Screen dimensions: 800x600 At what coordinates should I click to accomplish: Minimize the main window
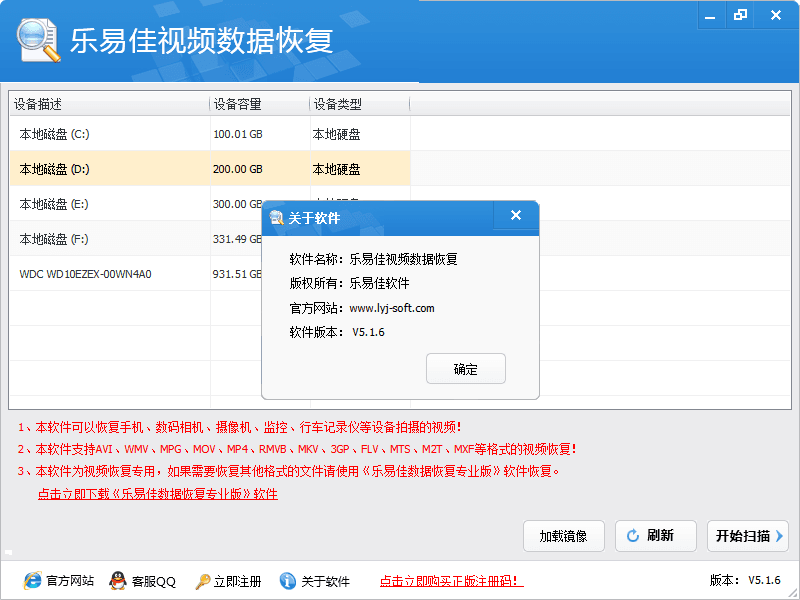pyautogui.click(x=710, y=15)
